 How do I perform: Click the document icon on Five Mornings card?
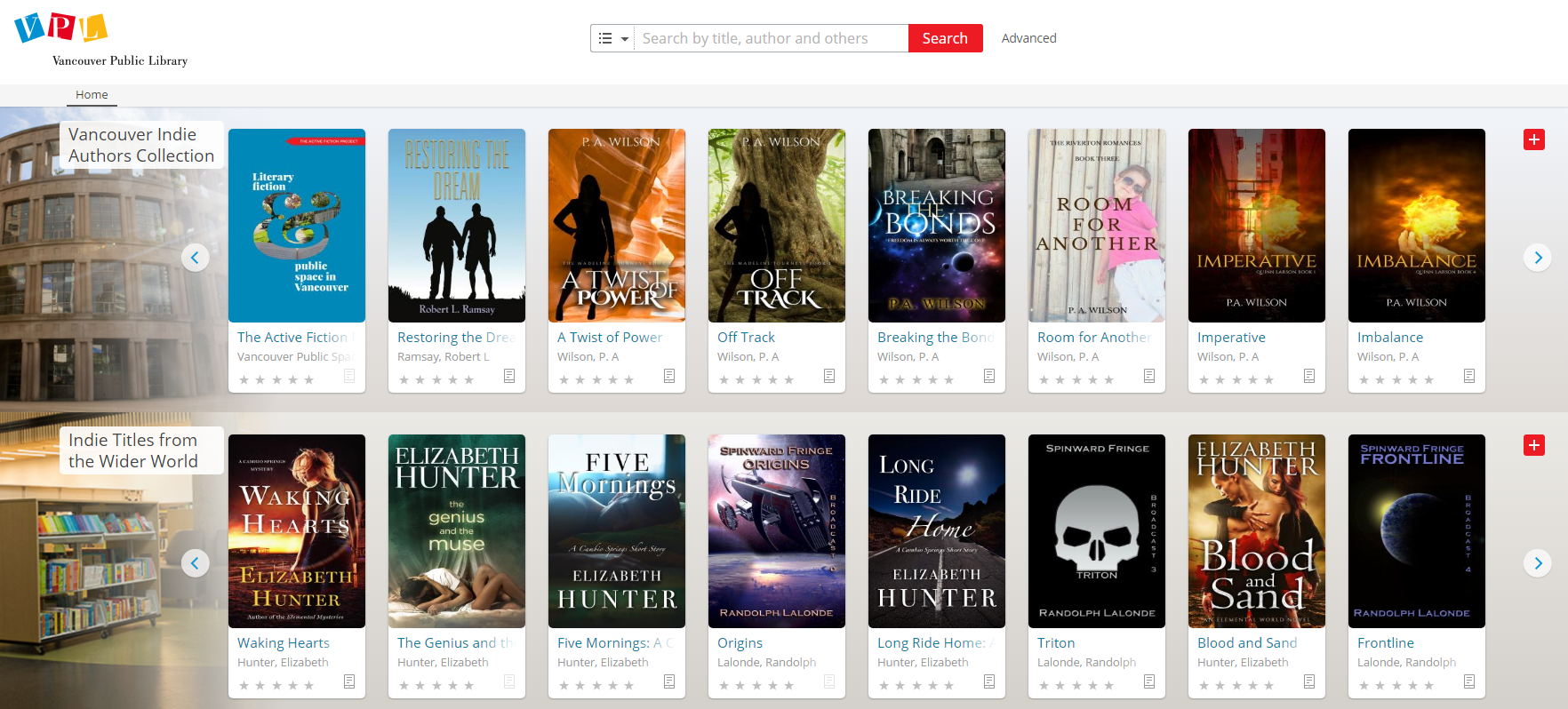point(669,681)
